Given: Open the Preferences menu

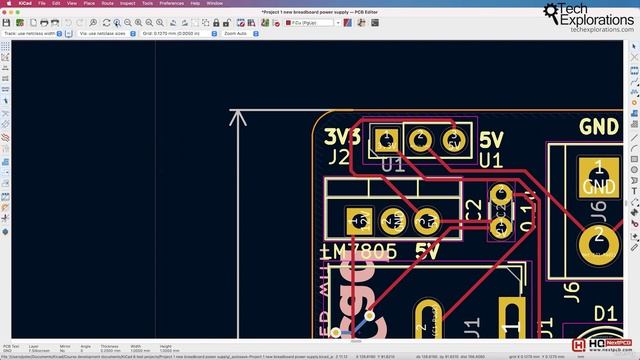Looking at the screenshot, I should [171, 3].
